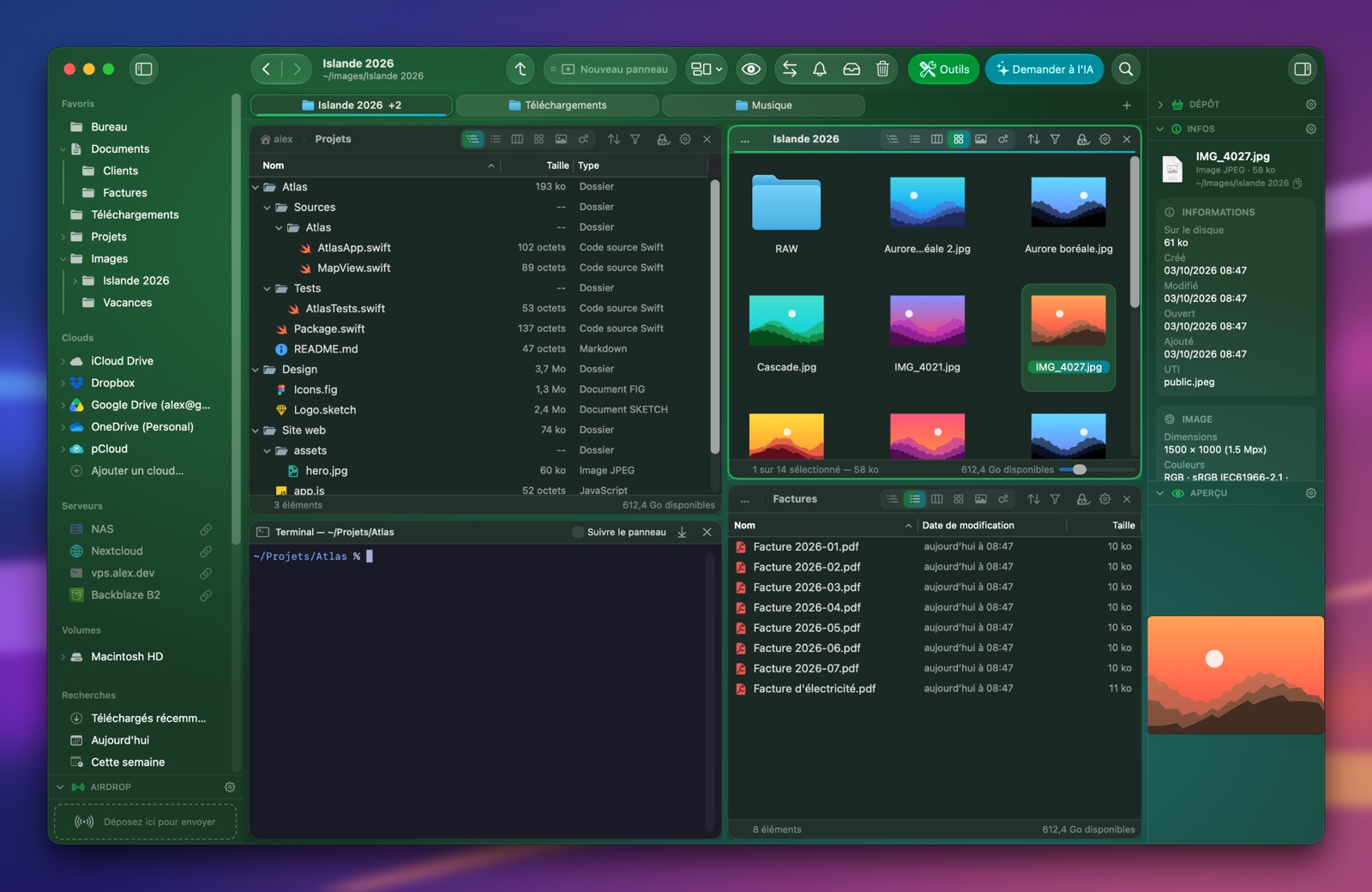Open notifications with the bell icon
The height and width of the screenshot is (892, 1372).
point(820,69)
